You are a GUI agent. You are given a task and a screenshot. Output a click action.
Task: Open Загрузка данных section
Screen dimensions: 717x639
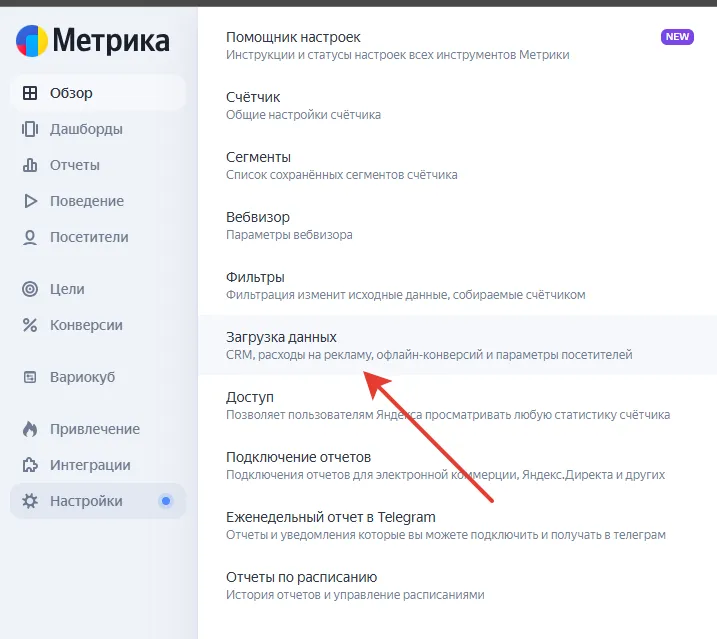tap(281, 337)
